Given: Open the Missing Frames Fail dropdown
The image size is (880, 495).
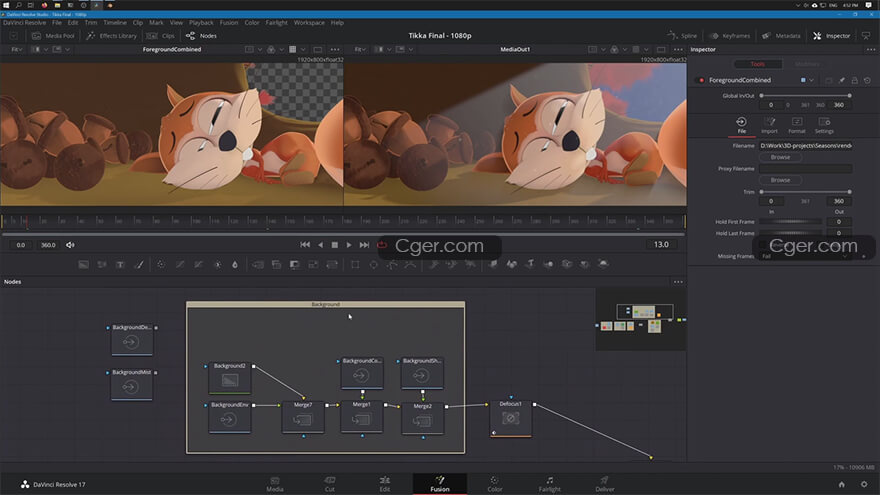Looking at the screenshot, I should 805,256.
